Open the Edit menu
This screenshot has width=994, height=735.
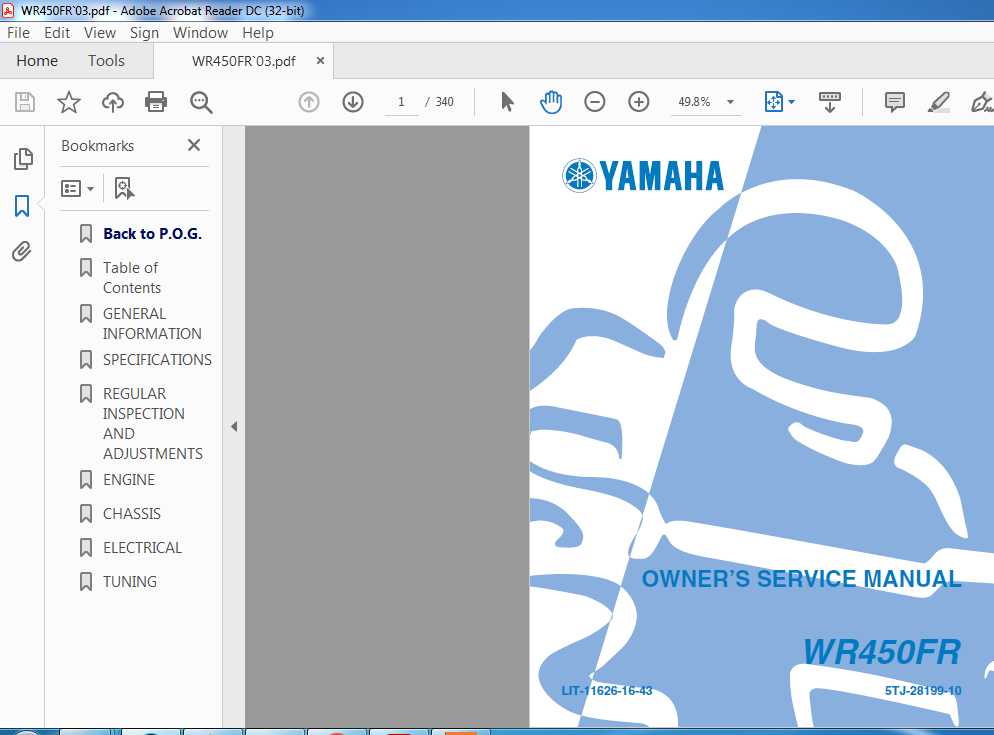tap(57, 33)
